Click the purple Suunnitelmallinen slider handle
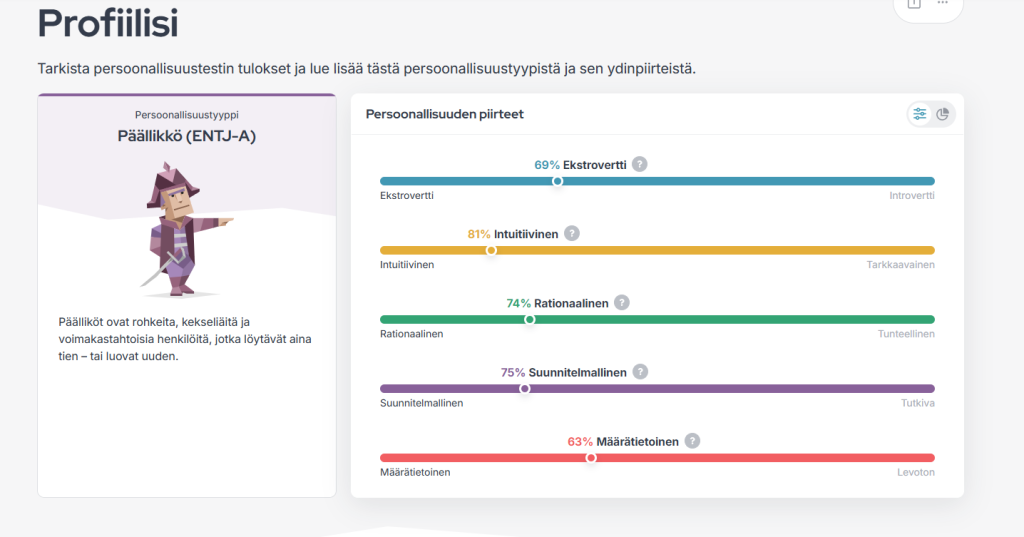1024x537 pixels. (x=524, y=388)
